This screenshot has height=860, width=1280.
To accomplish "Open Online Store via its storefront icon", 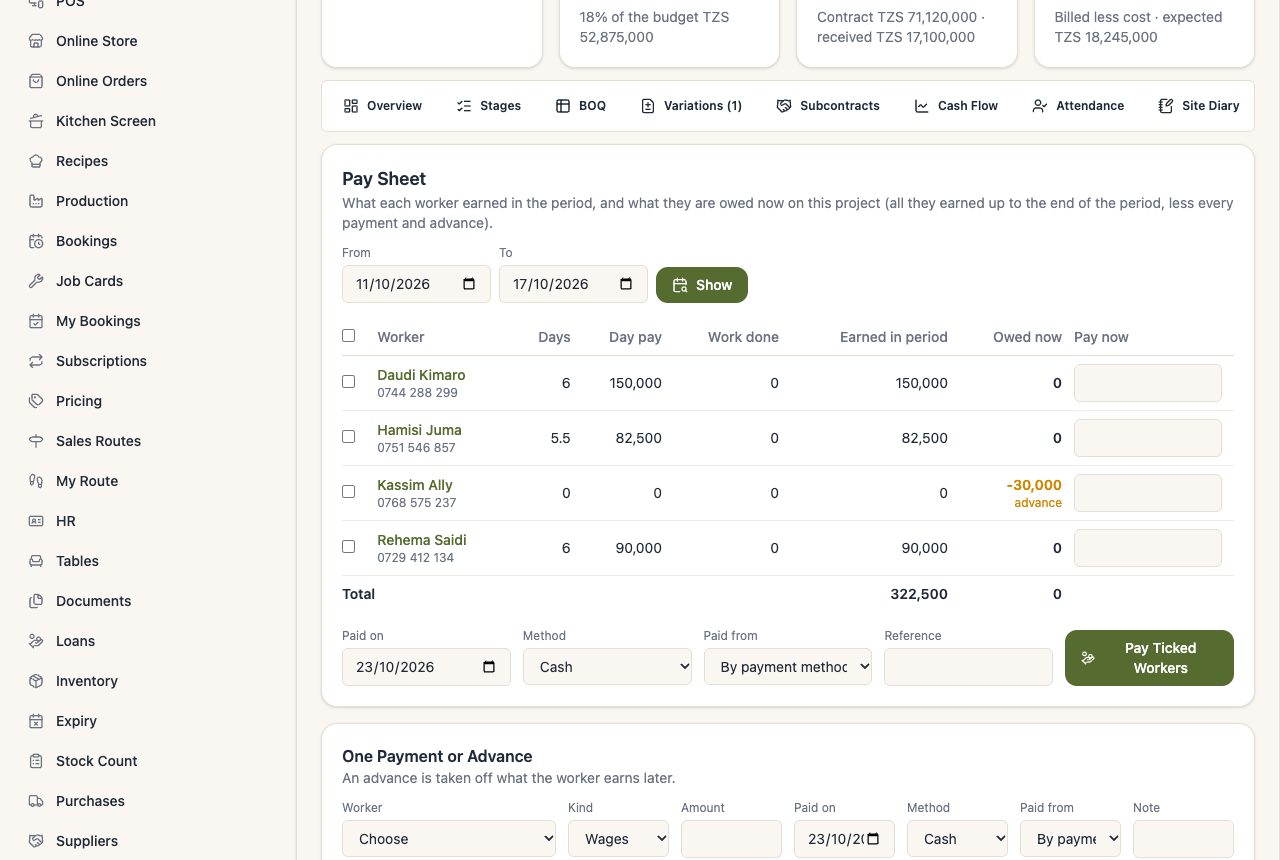I will pyautogui.click(x=36, y=41).
